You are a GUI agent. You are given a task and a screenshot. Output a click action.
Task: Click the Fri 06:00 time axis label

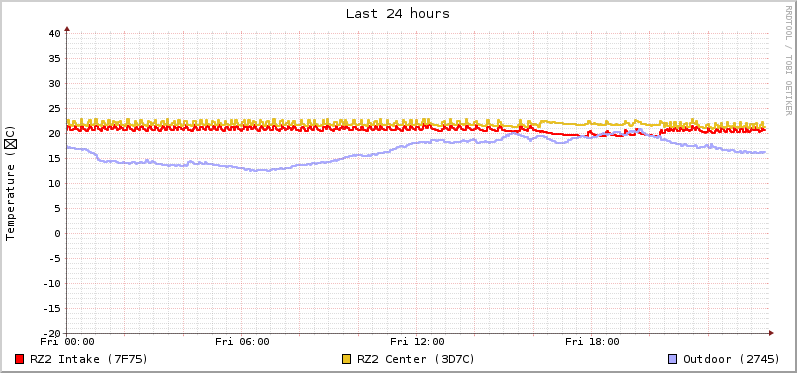(x=242, y=342)
